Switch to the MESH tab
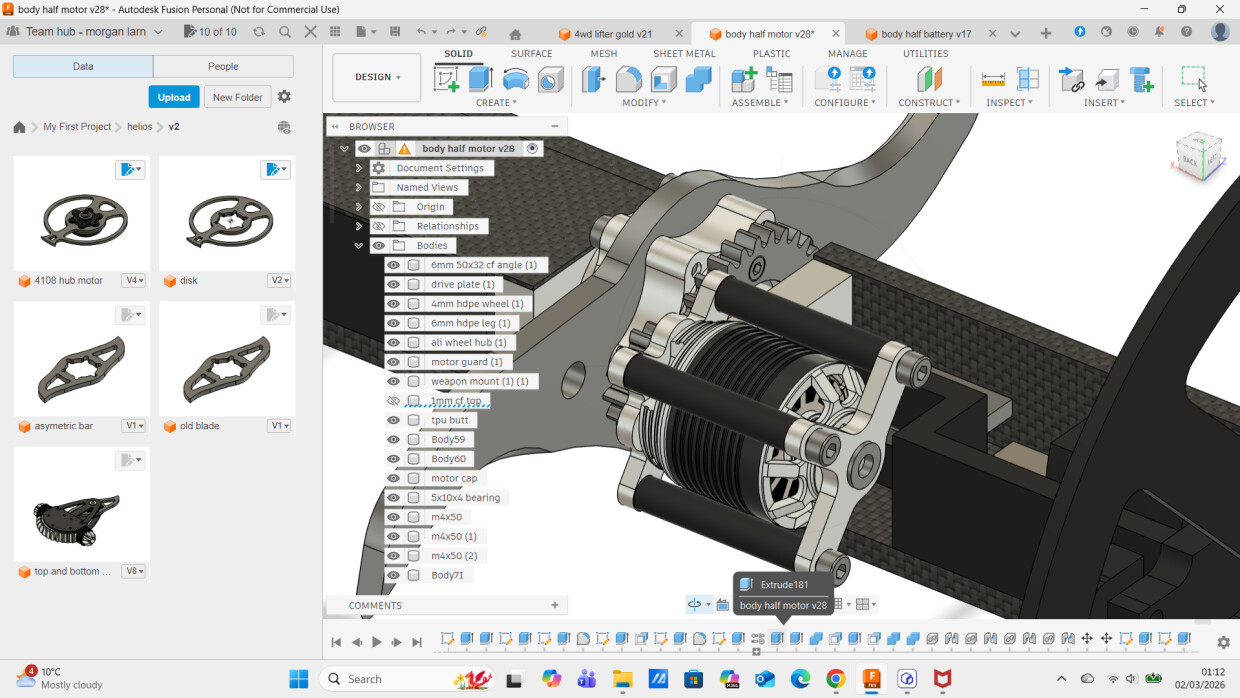This screenshot has width=1240, height=698. [x=603, y=54]
